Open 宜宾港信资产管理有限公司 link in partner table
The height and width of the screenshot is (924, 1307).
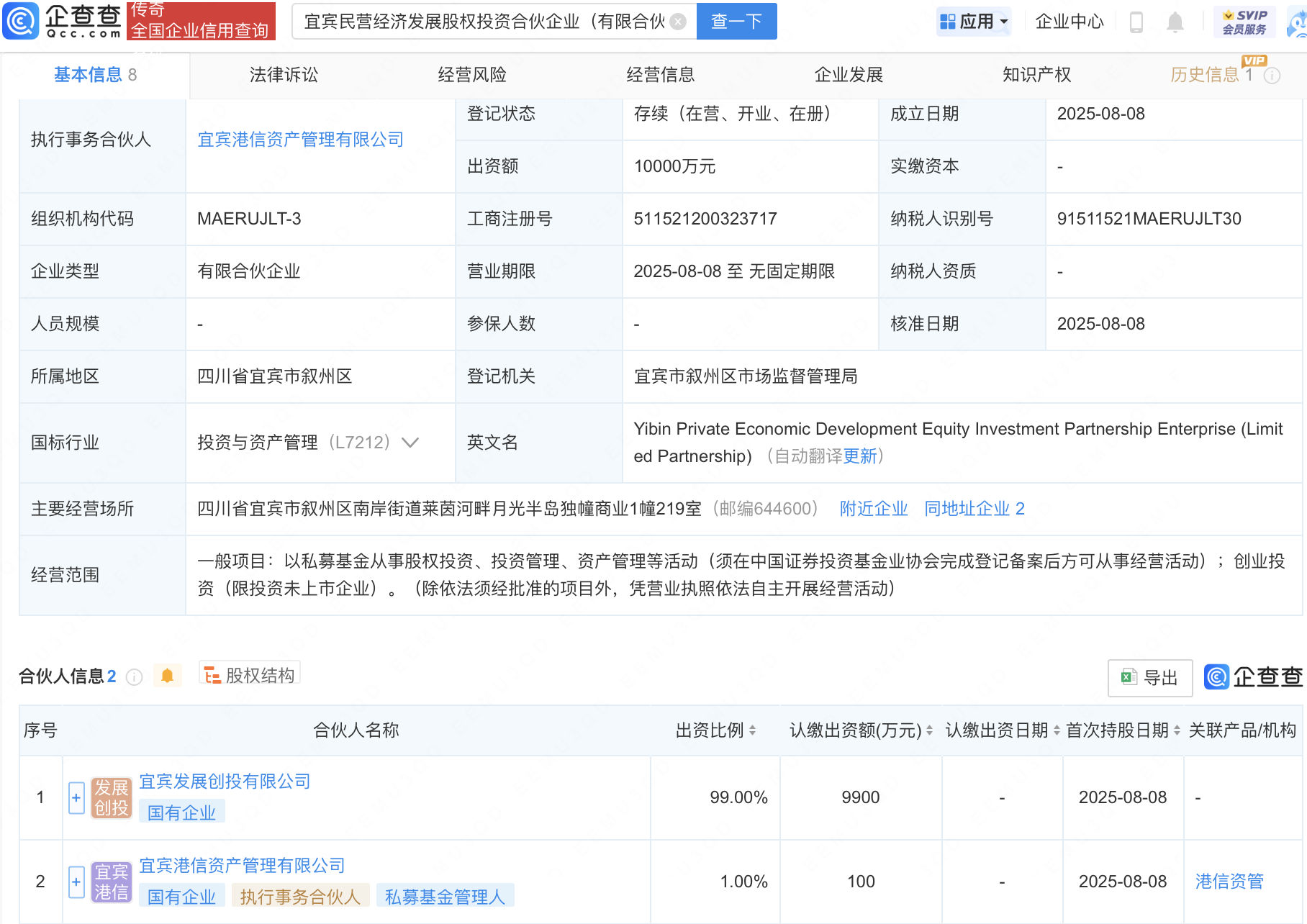click(242, 866)
